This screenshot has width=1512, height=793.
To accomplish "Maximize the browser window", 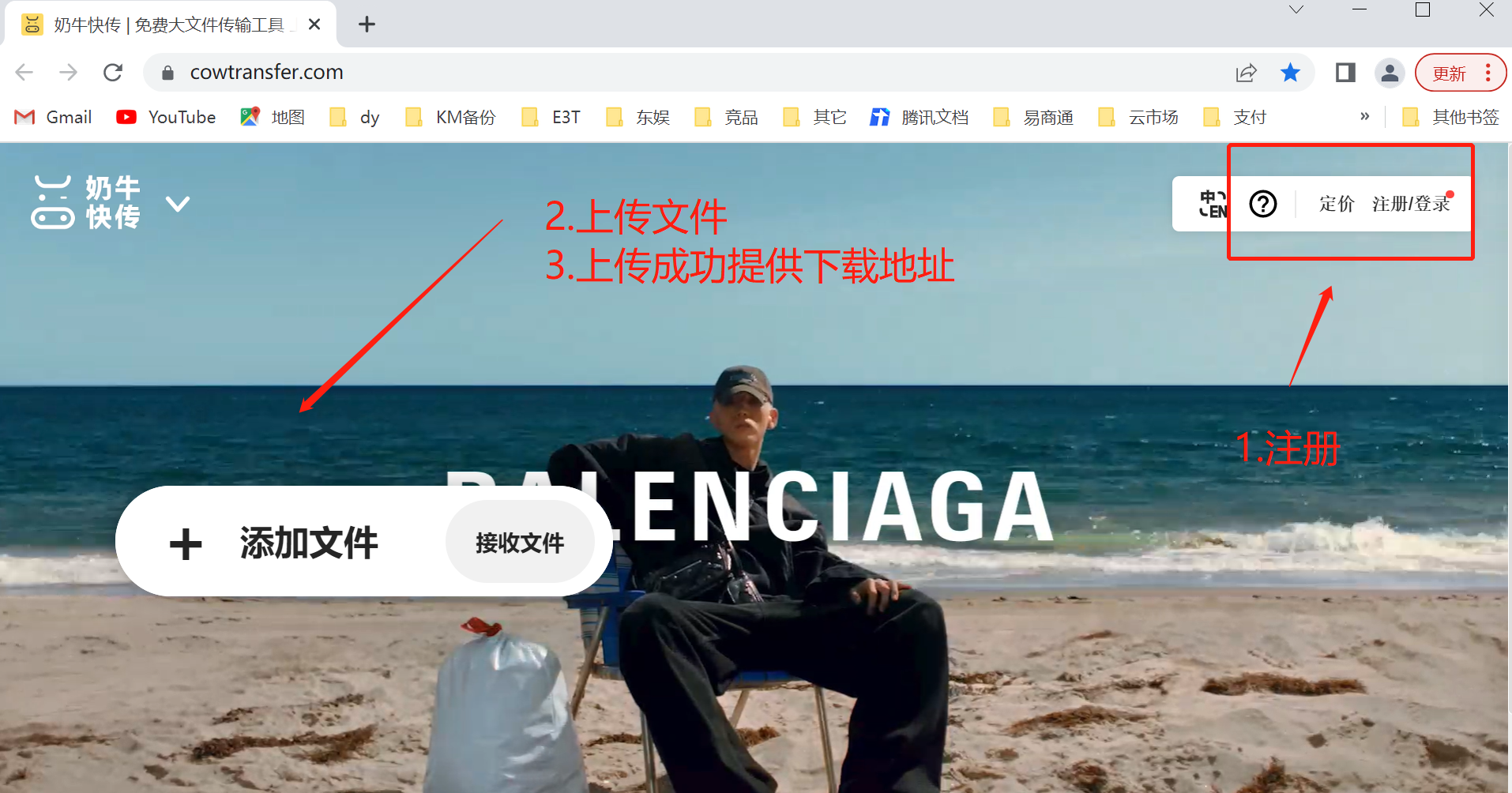I will point(1423,9).
